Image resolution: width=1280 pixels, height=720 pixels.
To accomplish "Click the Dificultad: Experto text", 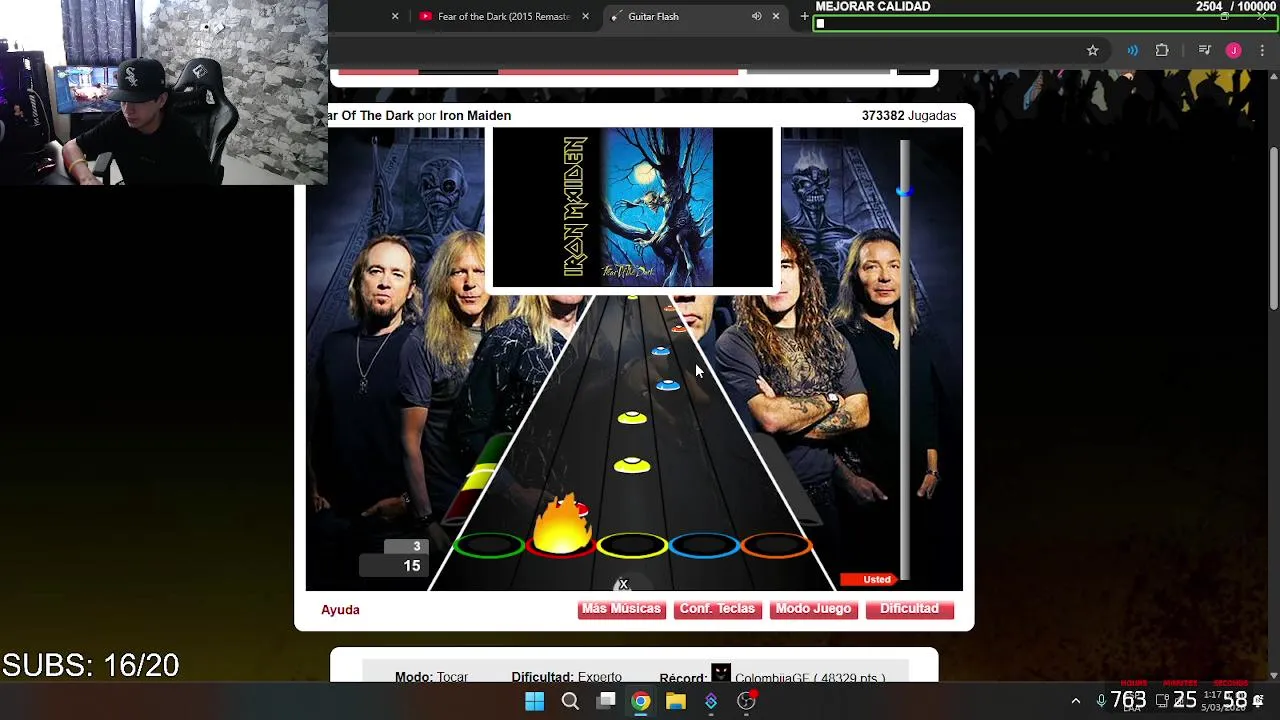I will coord(566,677).
